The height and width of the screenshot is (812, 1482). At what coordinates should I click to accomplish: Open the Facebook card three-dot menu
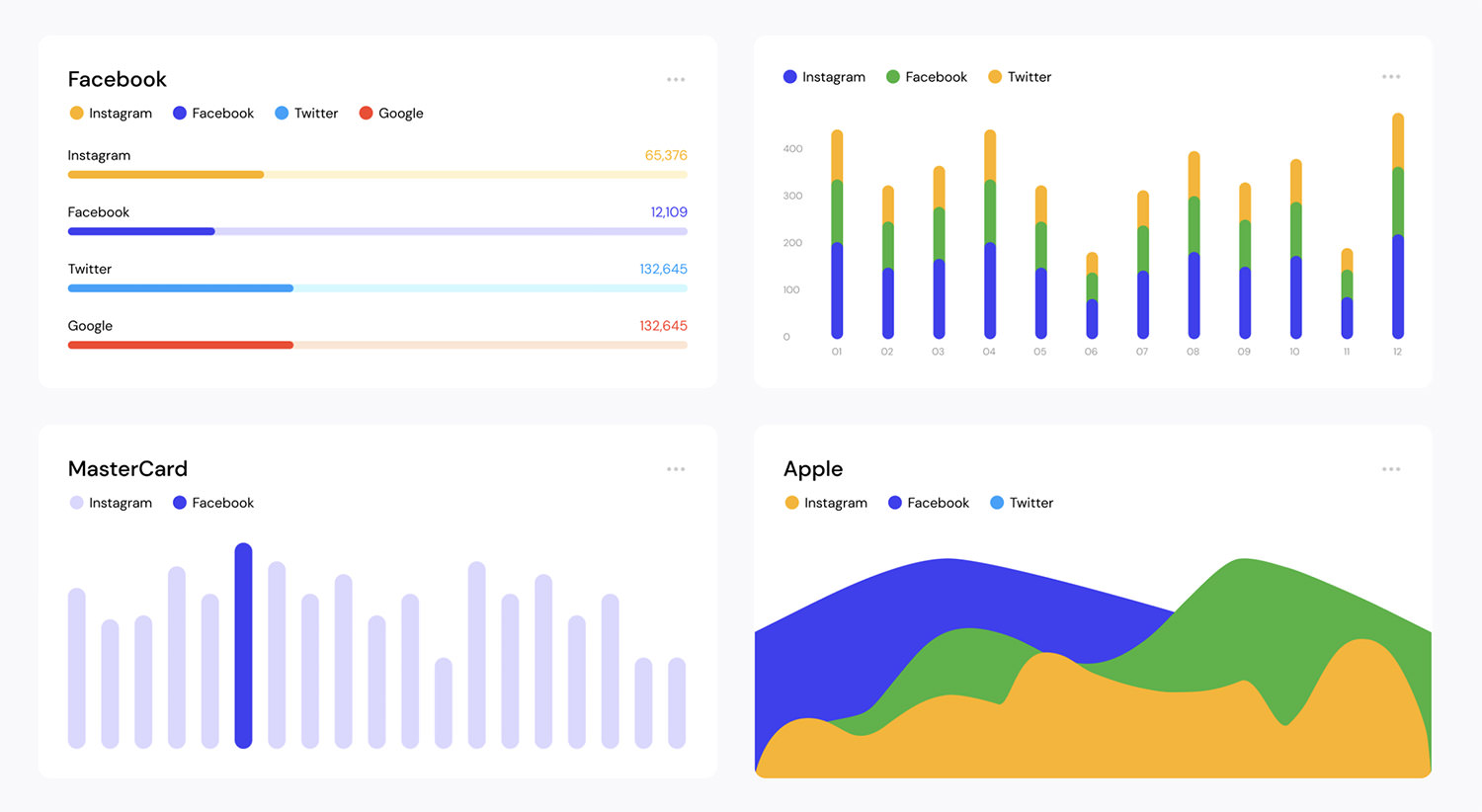click(x=676, y=80)
